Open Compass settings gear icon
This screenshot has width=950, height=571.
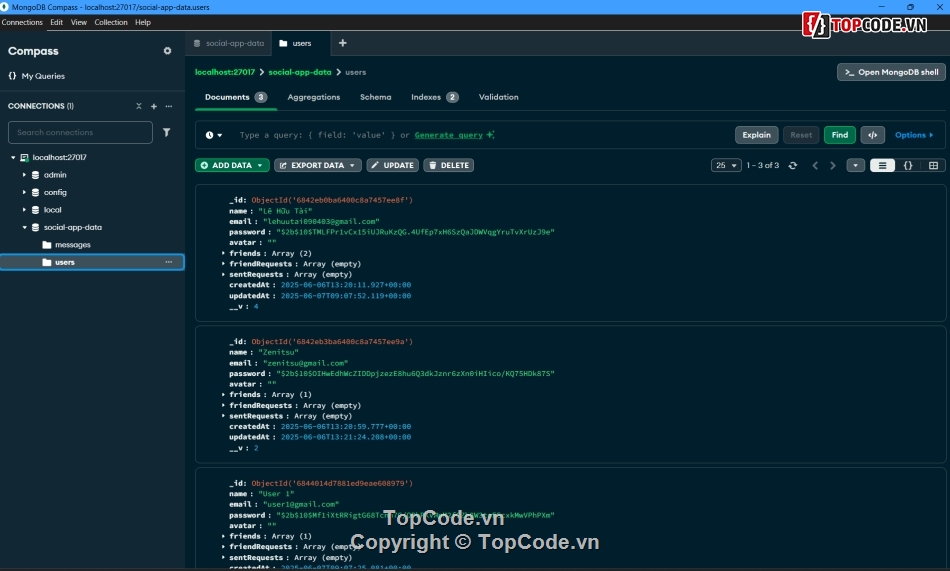(x=167, y=51)
